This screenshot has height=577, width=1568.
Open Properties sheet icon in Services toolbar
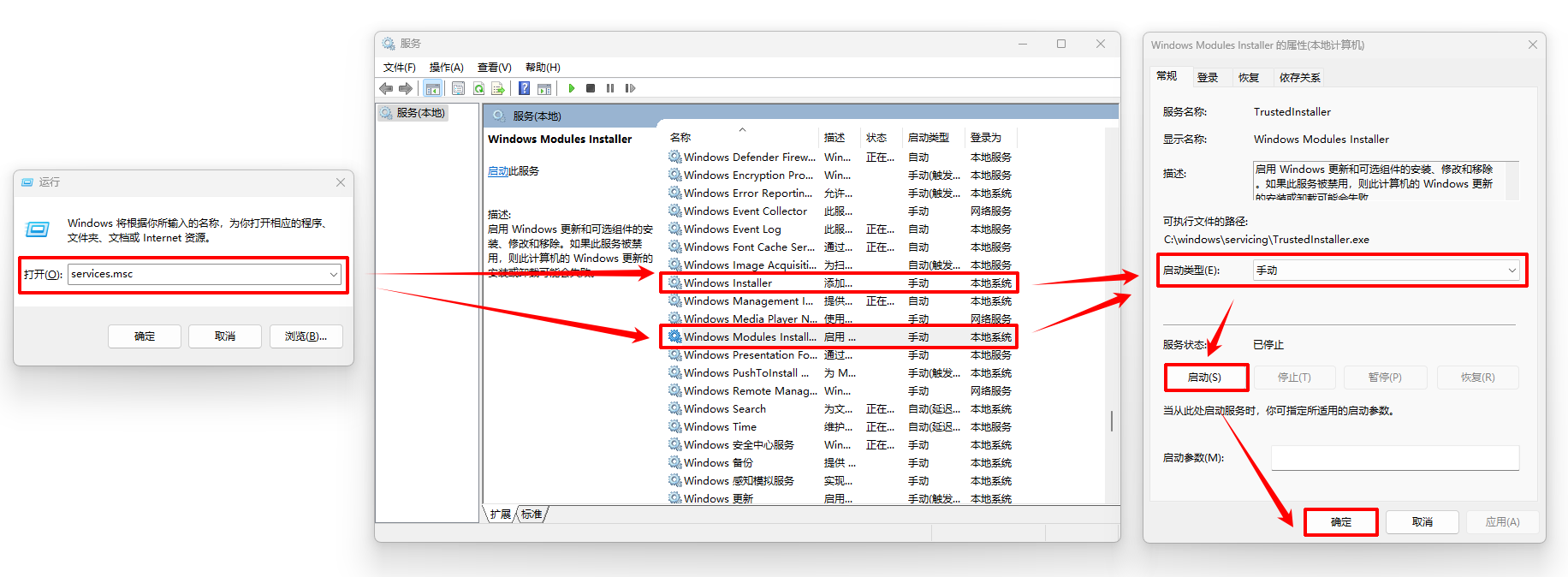click(458, 88)
